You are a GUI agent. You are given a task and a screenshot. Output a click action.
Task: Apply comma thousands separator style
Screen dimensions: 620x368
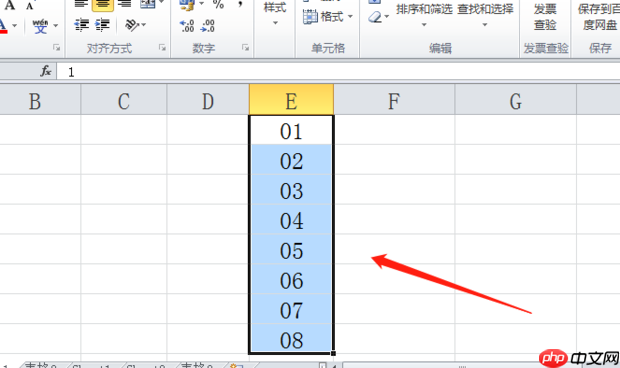(240, 4)
